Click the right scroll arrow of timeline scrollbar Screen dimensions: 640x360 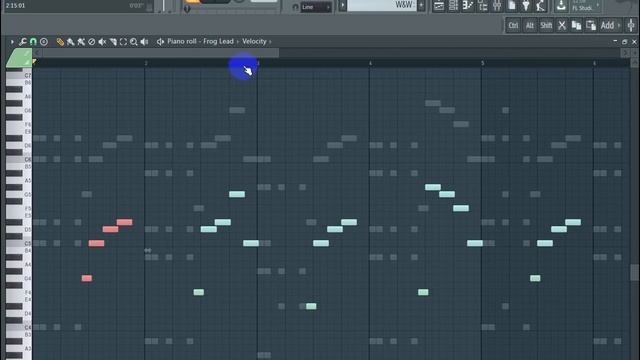(x=625, y=53)
